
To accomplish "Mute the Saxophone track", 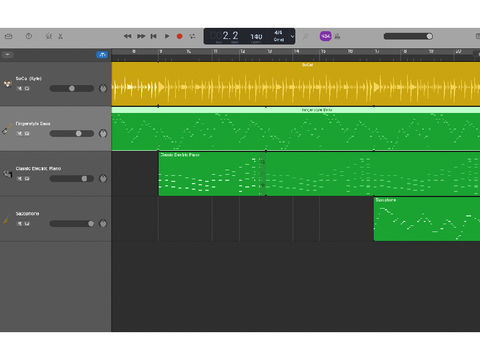I will pyautogui.click(x=20, y=224).
